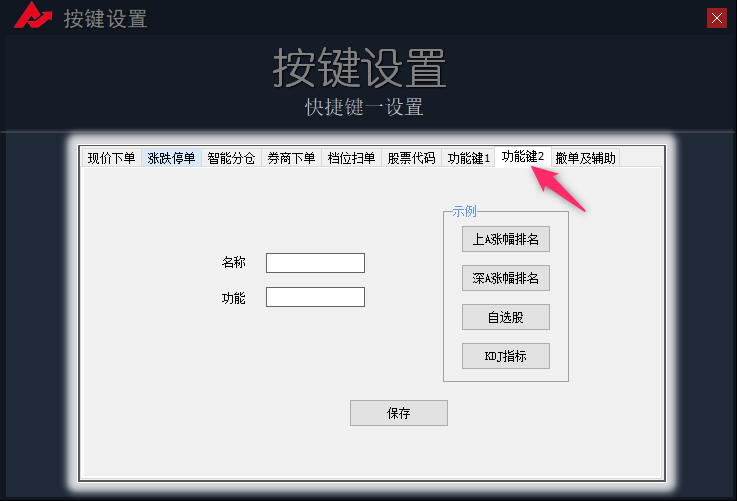Open the 涨跌停单 tab
The height and width of the screenshot is (501, 737).
coord(171,158)
